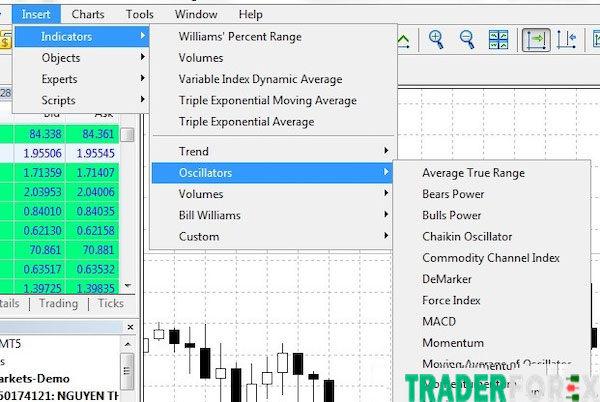Expand the Oscillators submenu
Image resolution: width=600 pixels, height=402 pixels.
(273, 173)
